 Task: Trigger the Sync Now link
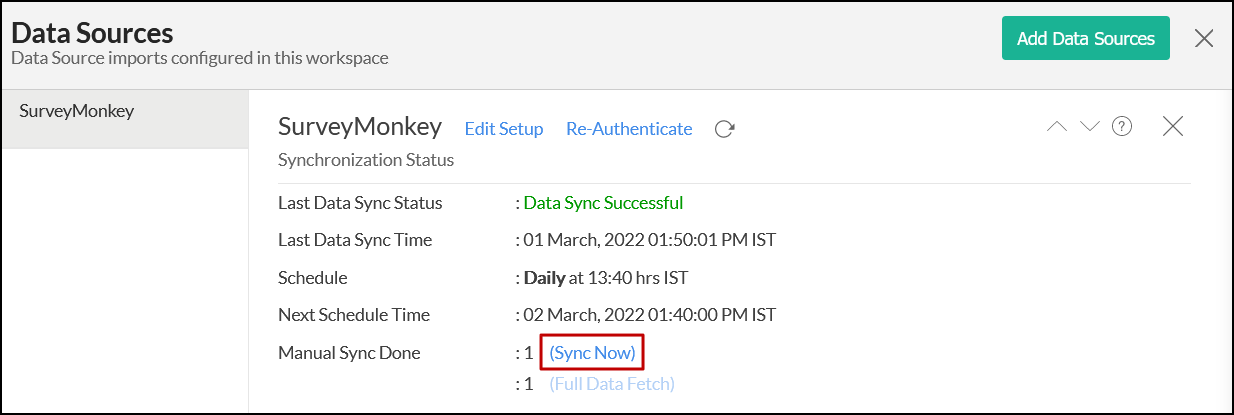click(x=592, y=353)
